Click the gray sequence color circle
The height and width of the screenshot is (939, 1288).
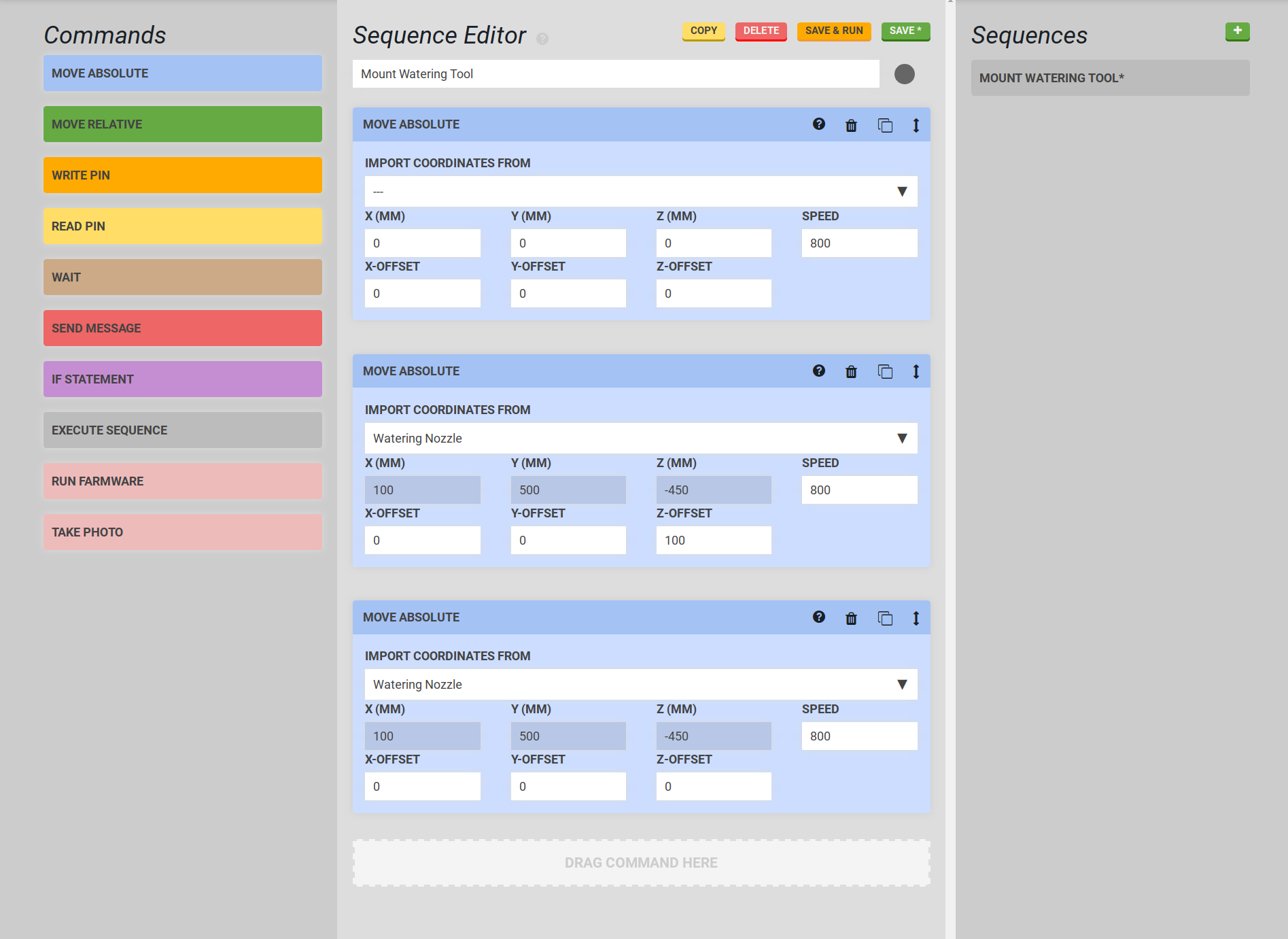click(904, 74)
